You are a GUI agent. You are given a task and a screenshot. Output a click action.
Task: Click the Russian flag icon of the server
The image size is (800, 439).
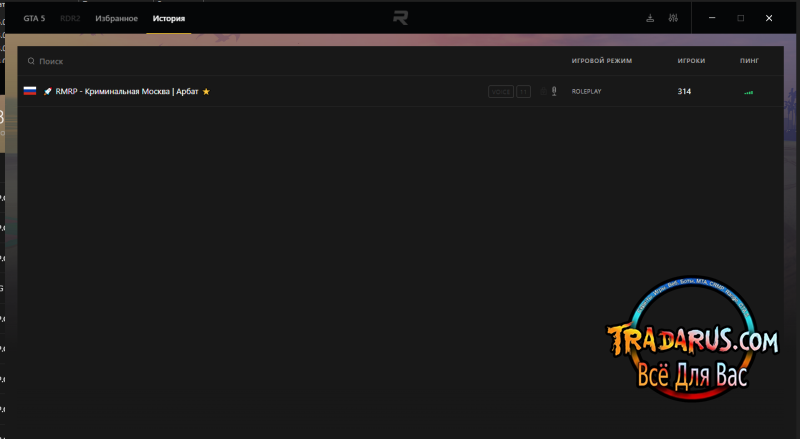pos(30,91)
